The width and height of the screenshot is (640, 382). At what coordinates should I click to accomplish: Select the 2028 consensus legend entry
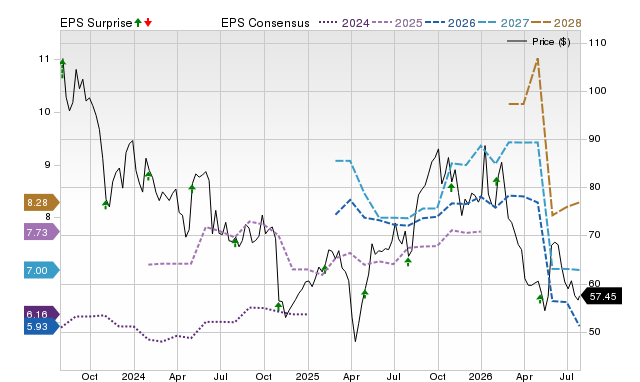[x=556, y=23]
